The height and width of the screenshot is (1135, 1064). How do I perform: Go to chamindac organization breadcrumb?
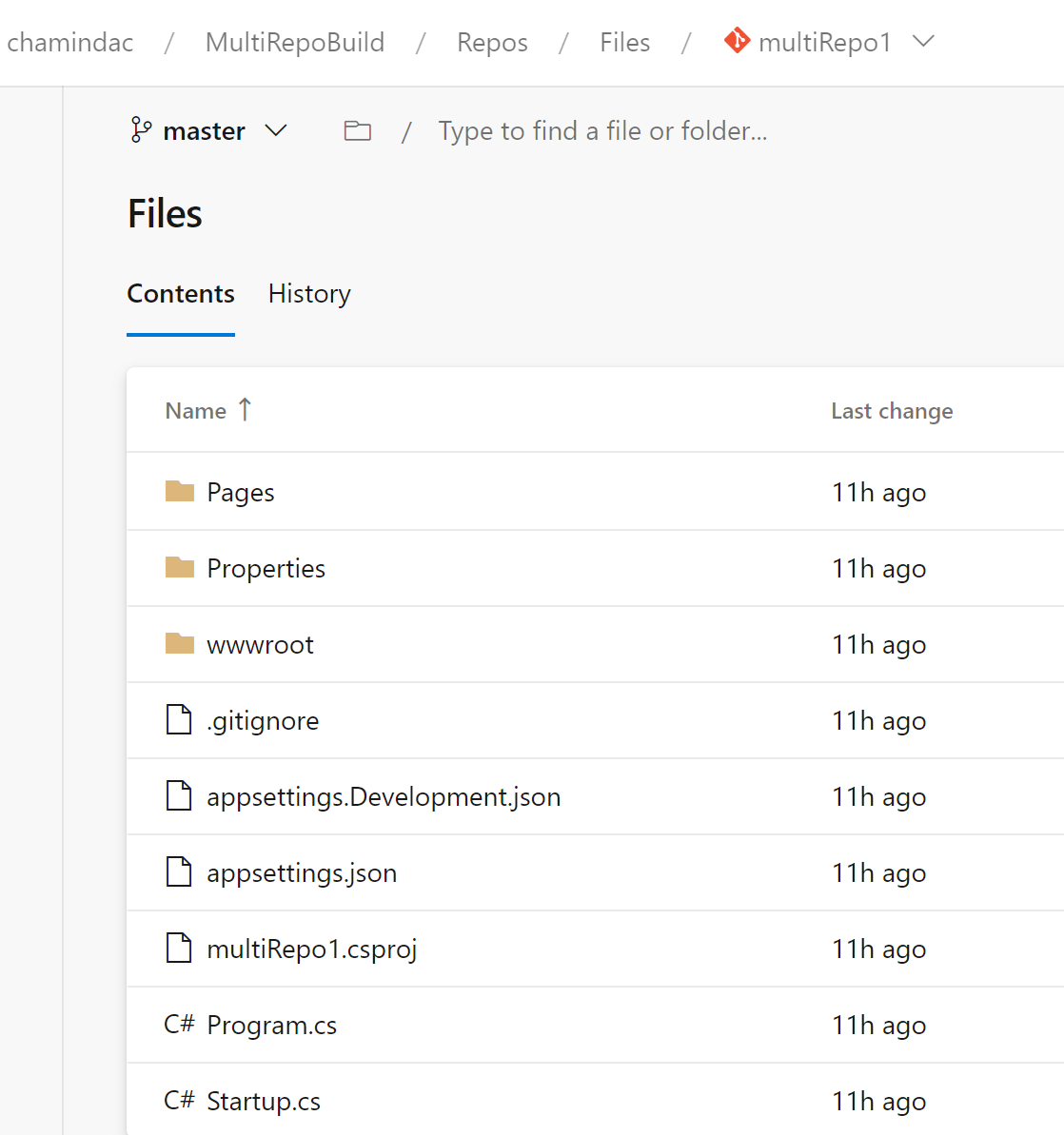tap(70, 42)
